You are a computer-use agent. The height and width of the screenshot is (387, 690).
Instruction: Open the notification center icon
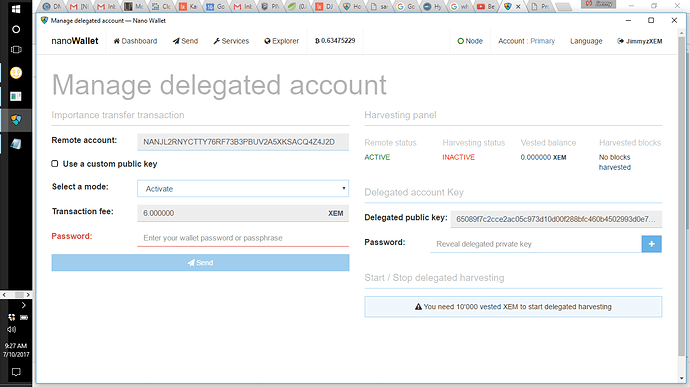pos(16,372)
